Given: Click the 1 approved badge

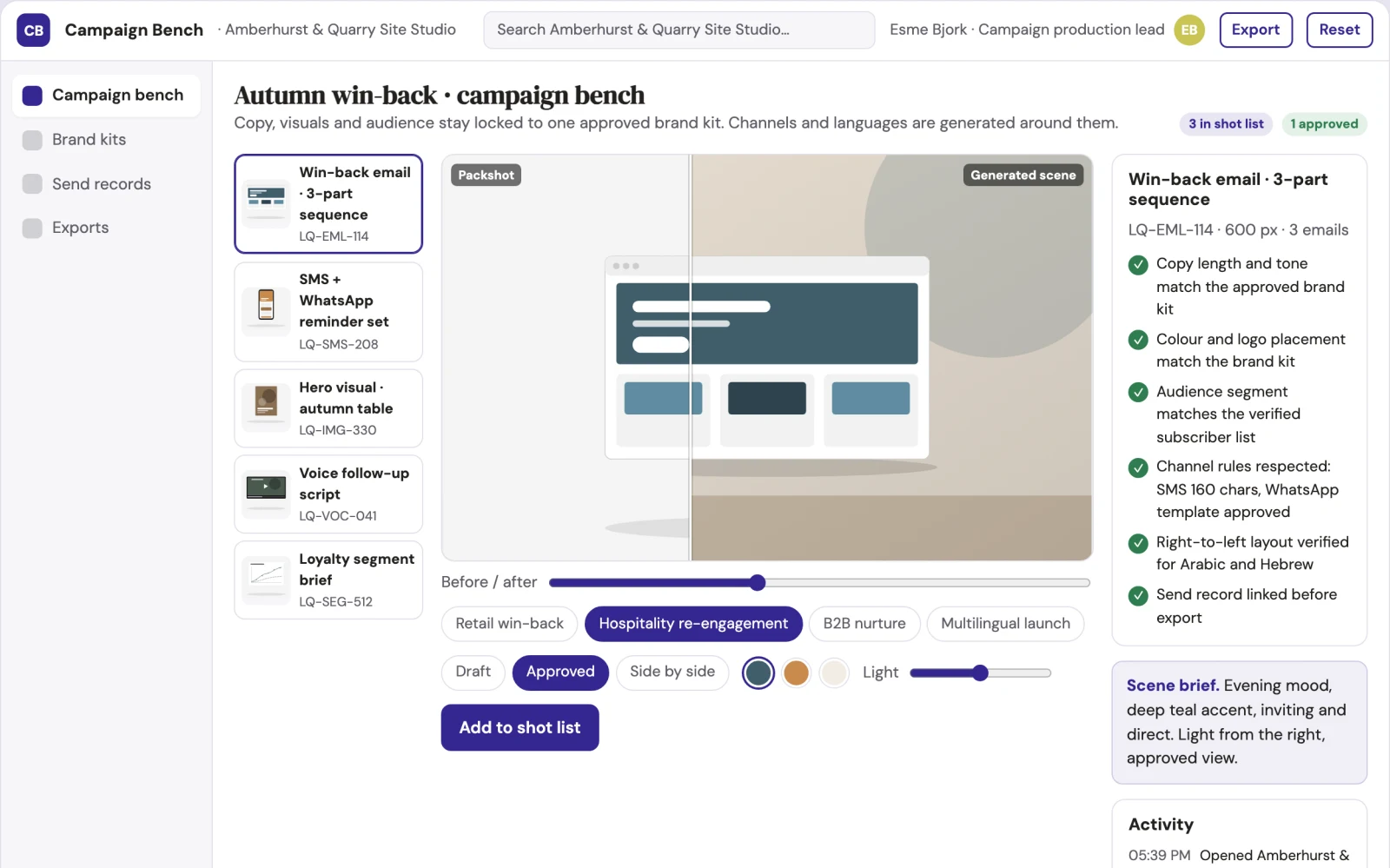Looking at the screenshot, I should point(1324,124).
